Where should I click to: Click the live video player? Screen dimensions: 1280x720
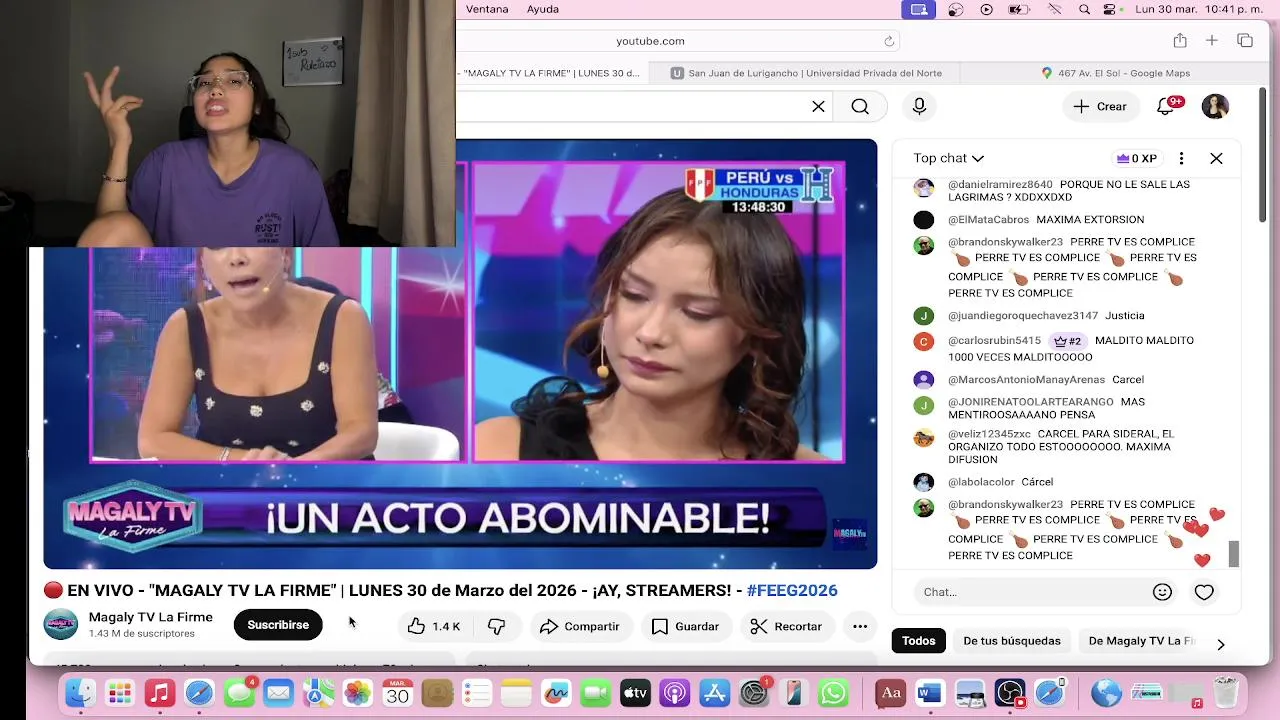click(460, 355)
